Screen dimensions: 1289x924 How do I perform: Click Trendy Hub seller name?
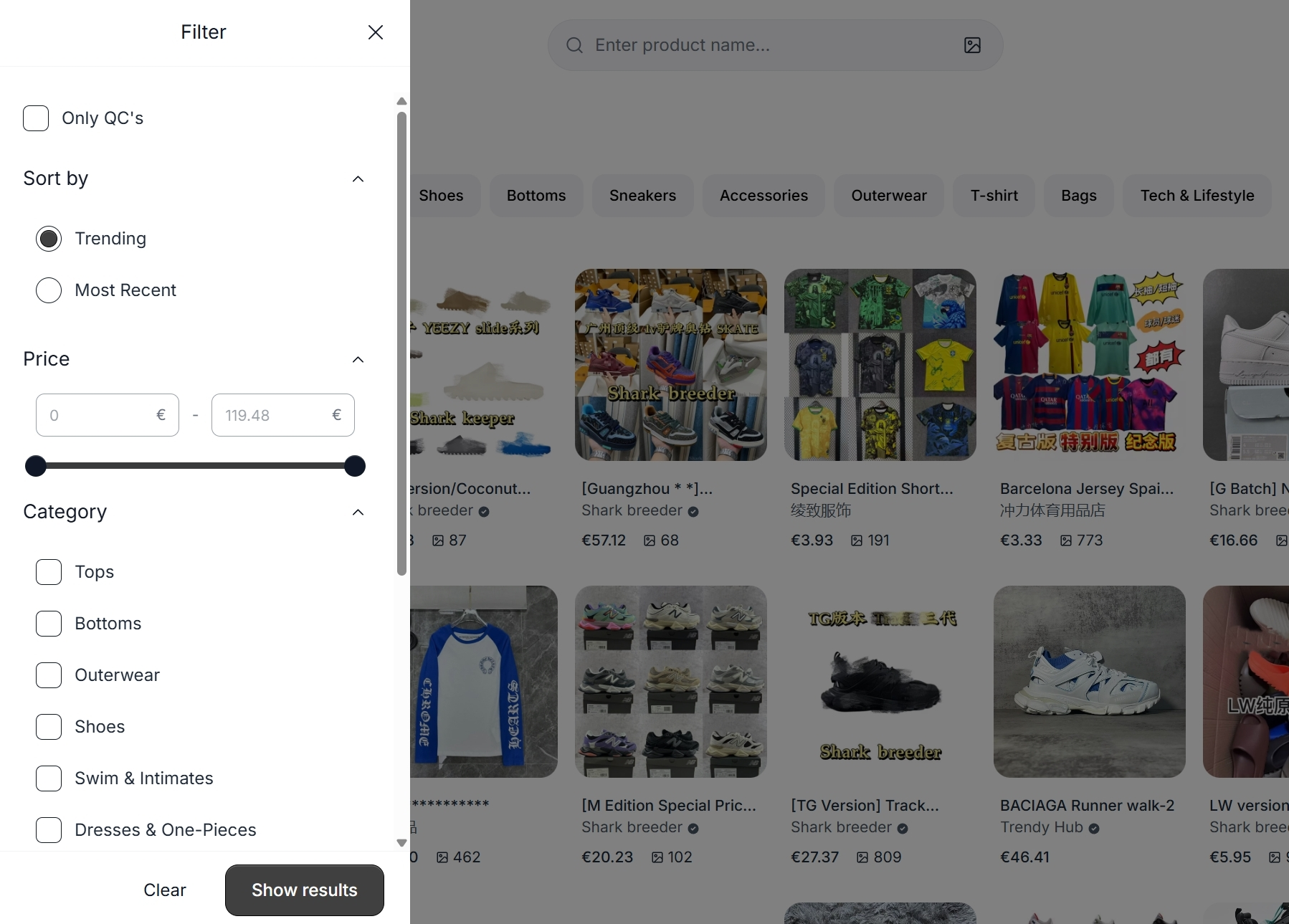pyautogui.click(x=1042, y=827)
